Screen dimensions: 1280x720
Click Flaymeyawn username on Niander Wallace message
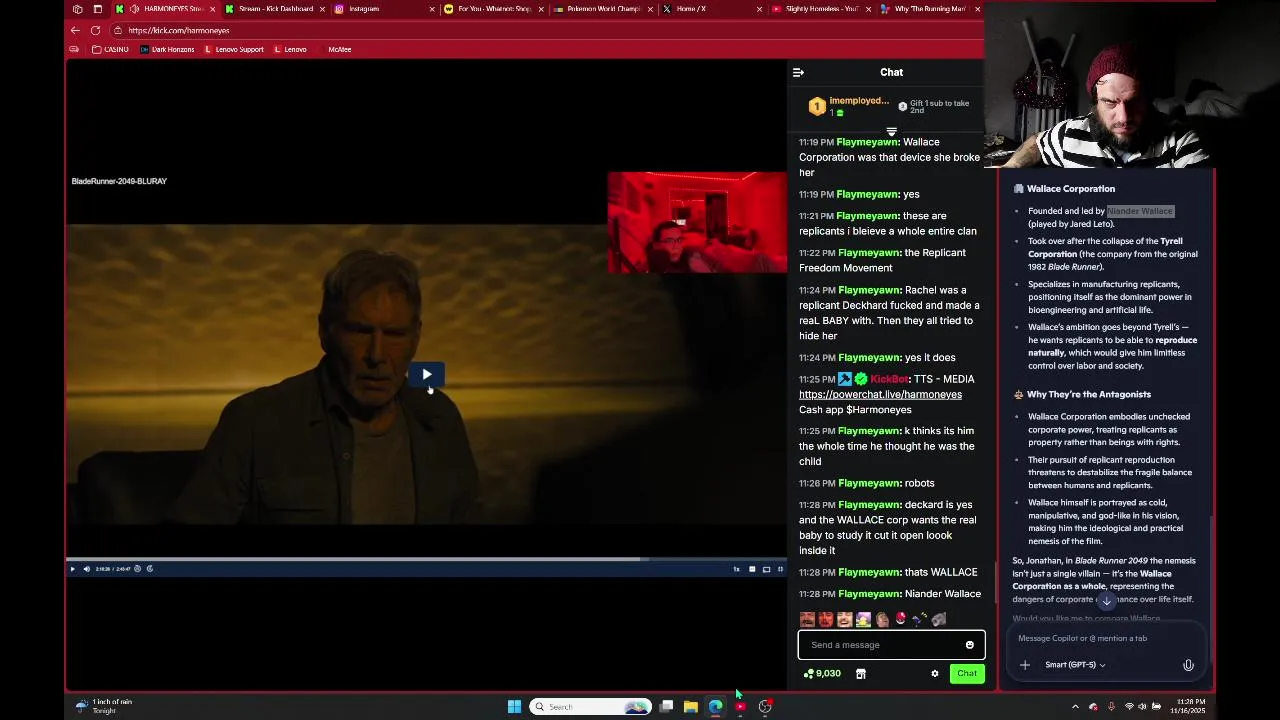pos(869,594)
